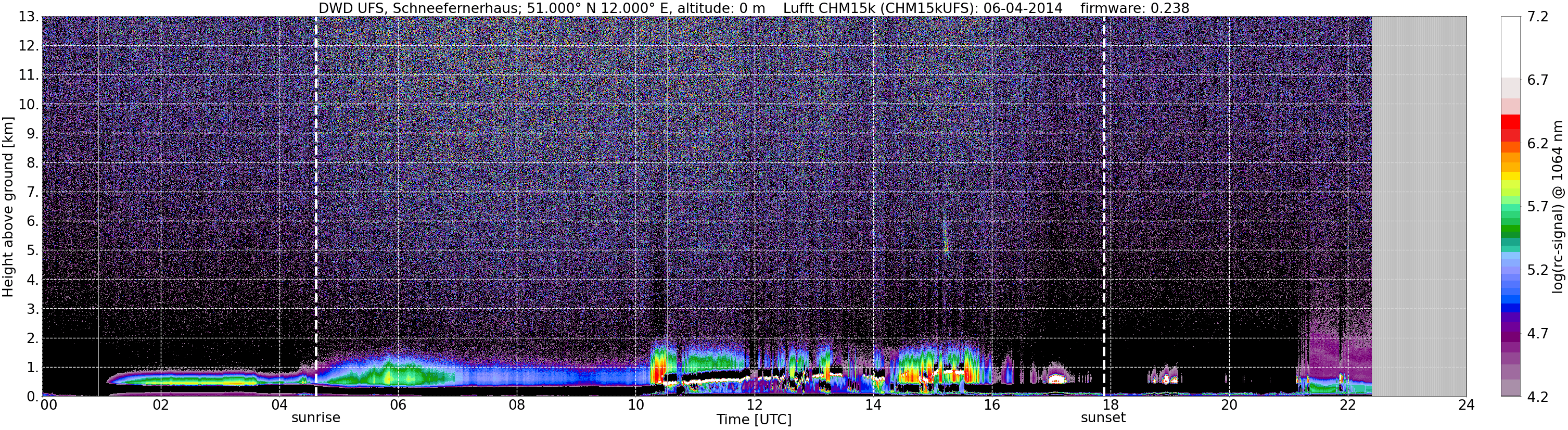Click the log(rc-signal) @ 1064 nm colorbar label
Screen dimensions: 1568x430
click(x=1557, y=207)
